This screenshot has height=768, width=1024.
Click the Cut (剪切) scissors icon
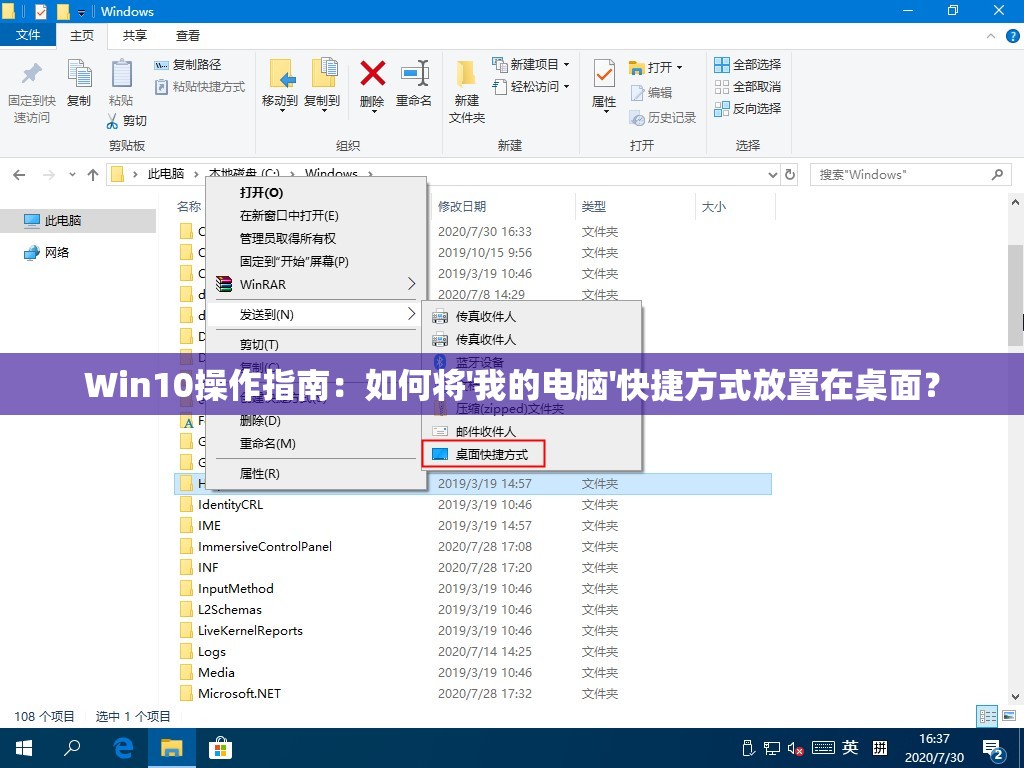(x=112, y=121)
